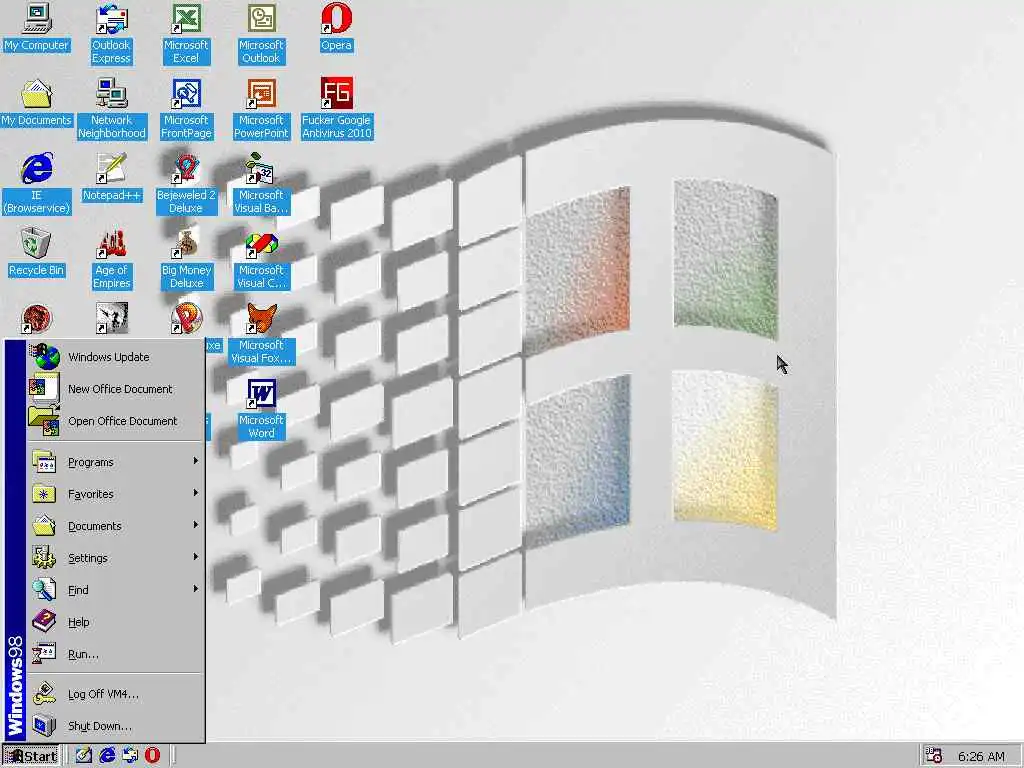Expand the Programs submenu in Start menu

pyautogui.click(x=116, y=462)
